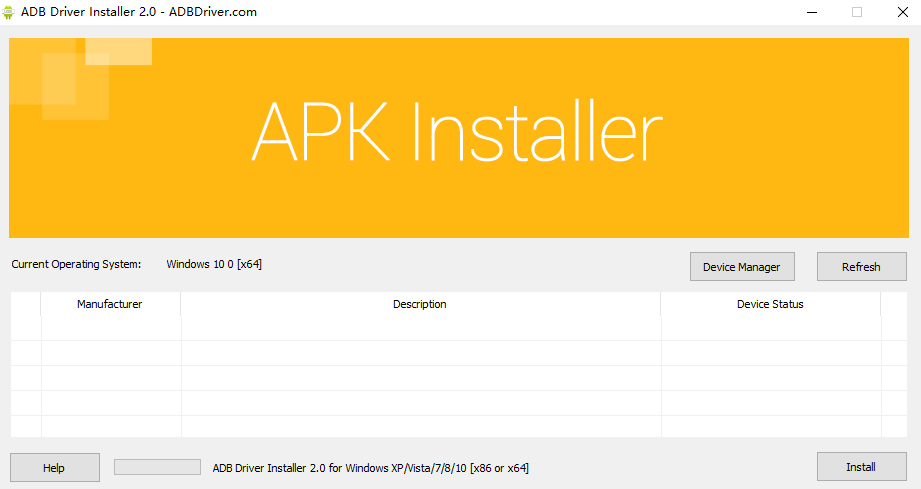Click the ADB Driver Installer 2.0 footer text
Screen dimensions: 921x489
point(370,467)
